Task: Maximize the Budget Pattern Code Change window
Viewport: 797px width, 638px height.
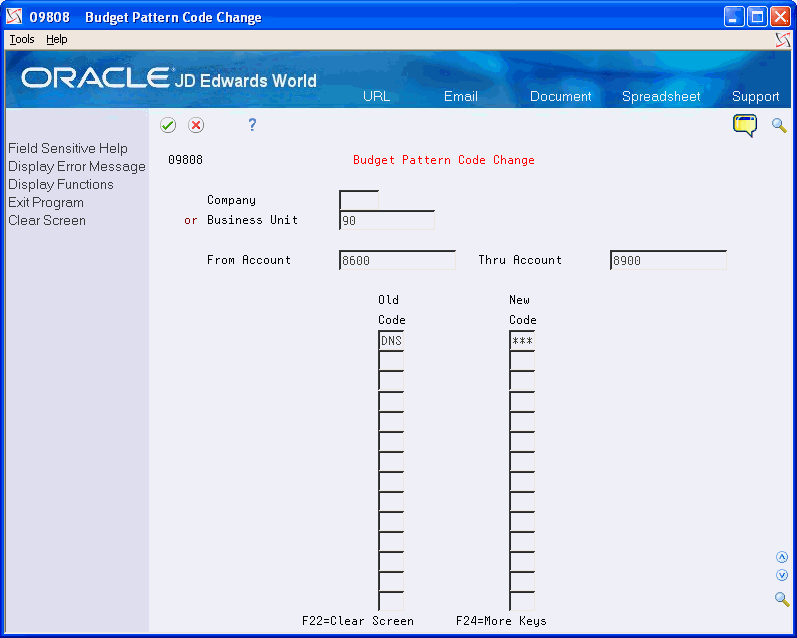Action: 757,17
